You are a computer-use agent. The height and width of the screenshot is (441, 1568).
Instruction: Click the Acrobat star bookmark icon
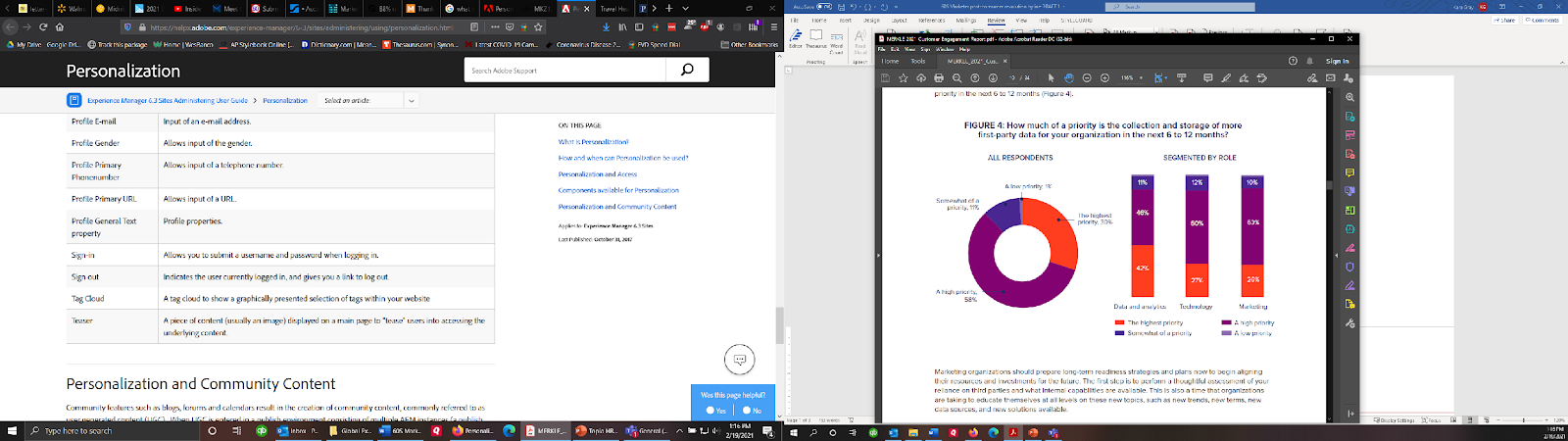(x=904, y=77)
